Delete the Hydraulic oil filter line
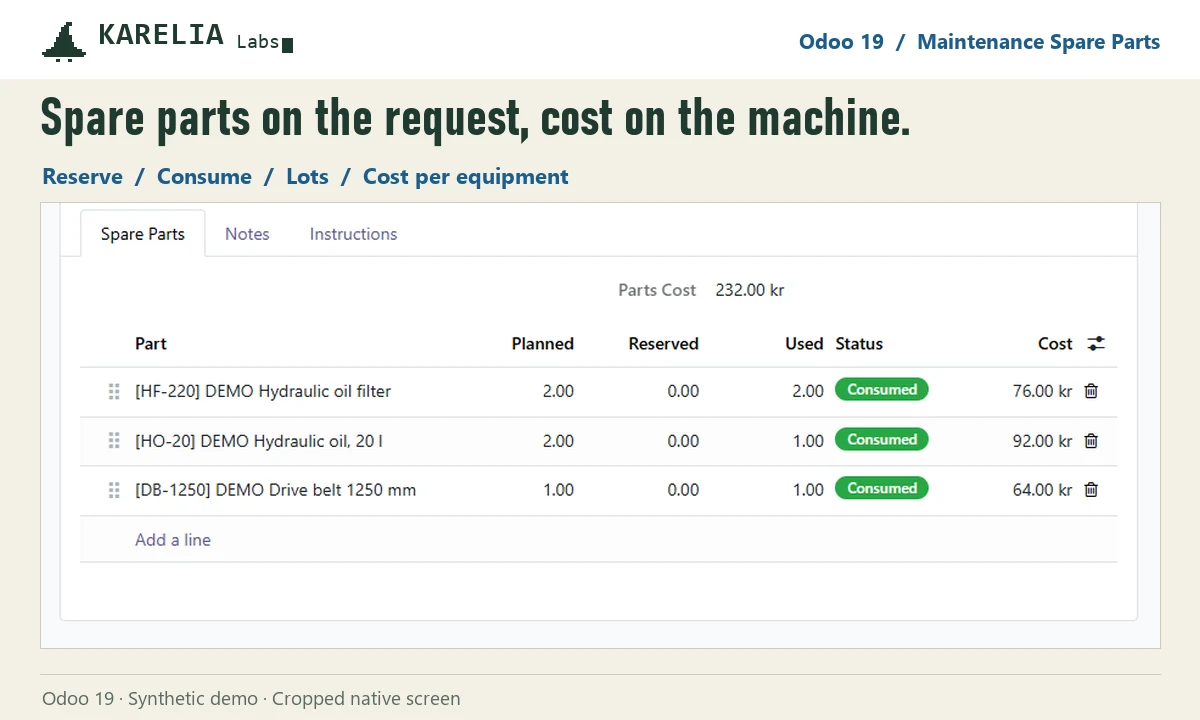 (x=1091, y=391)
